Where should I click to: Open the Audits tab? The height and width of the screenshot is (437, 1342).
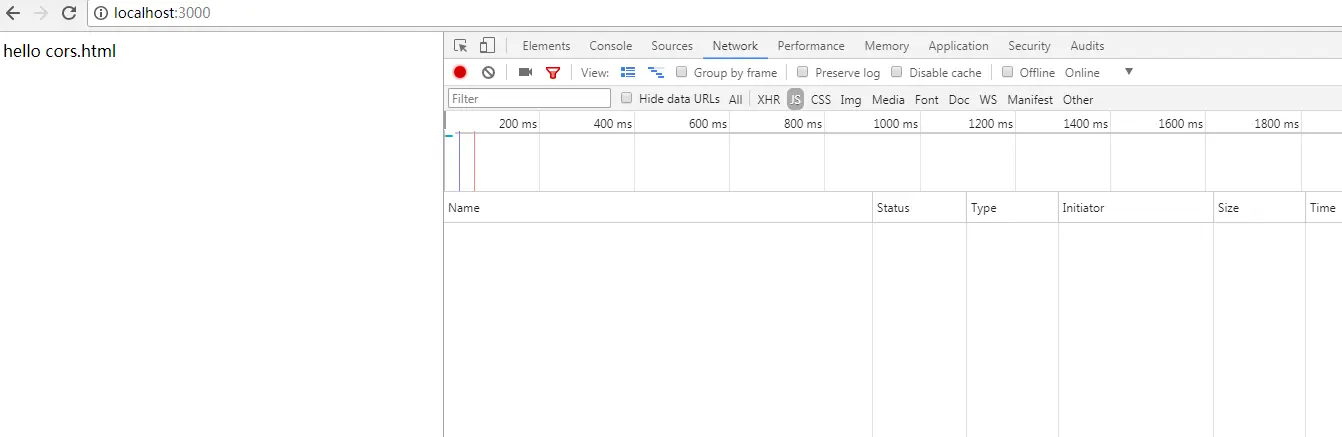[1087, 46]
